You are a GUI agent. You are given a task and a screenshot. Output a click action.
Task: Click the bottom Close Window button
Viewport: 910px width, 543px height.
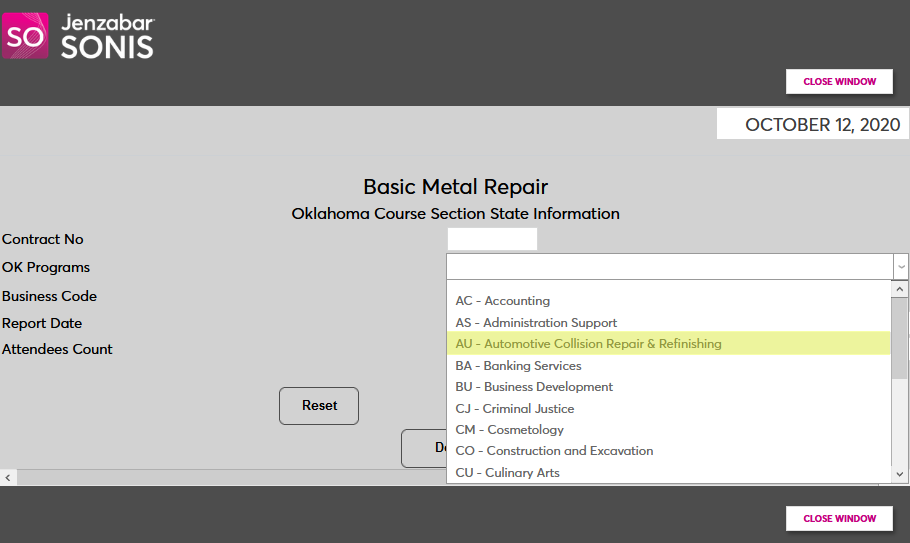pos(839,518)
